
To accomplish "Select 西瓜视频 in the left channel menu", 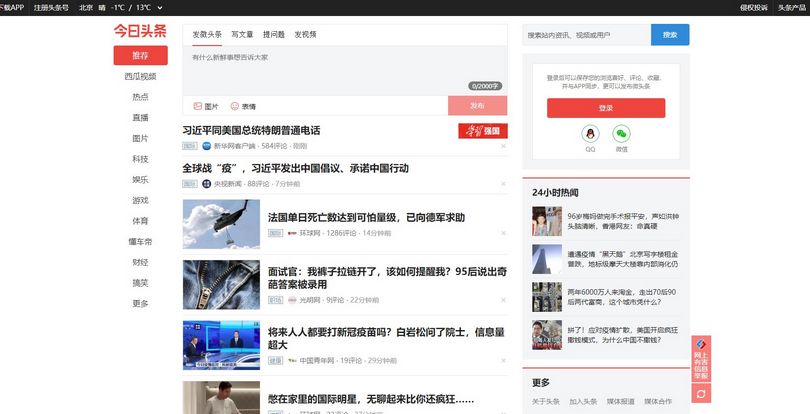I will 140,76.
